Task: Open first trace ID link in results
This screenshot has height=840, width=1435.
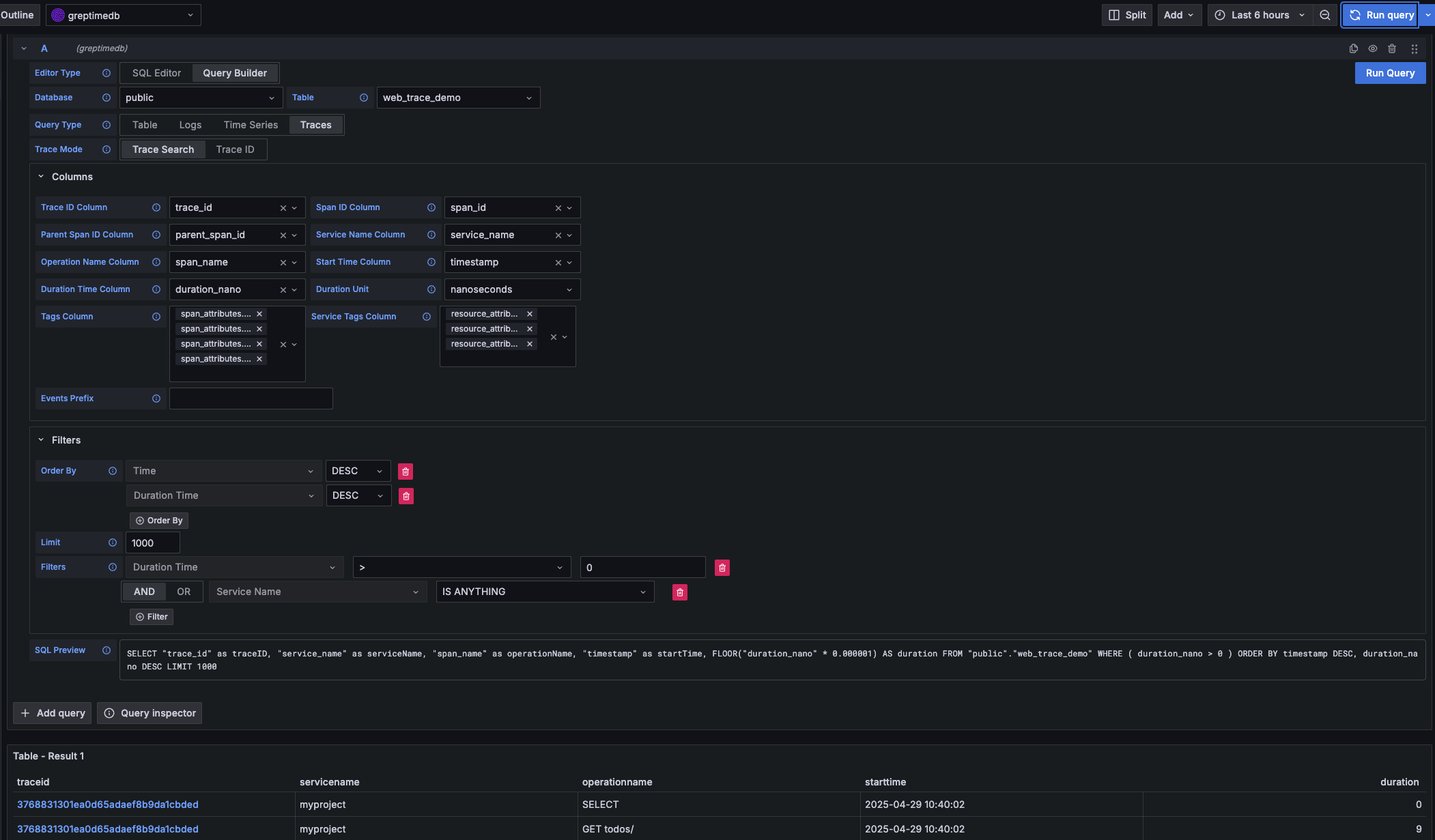Action: (108, 805)
